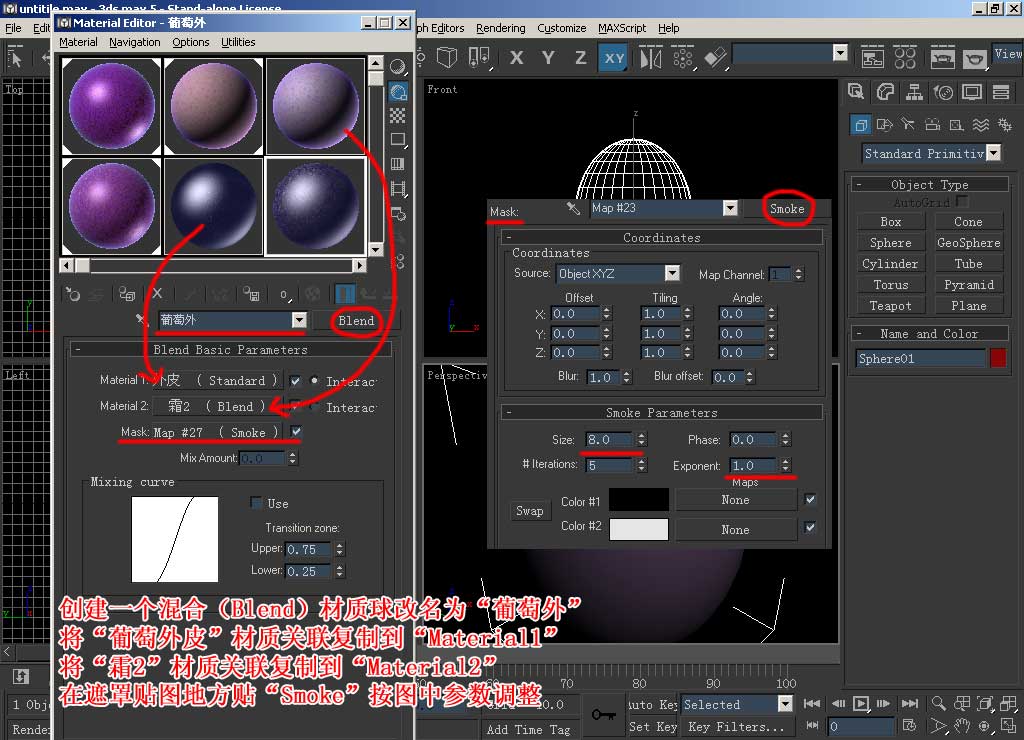Open the Hierarchy command panel tab
Image resolution: width=1024 pixels, height=740 pixels.
click(914, 92)
